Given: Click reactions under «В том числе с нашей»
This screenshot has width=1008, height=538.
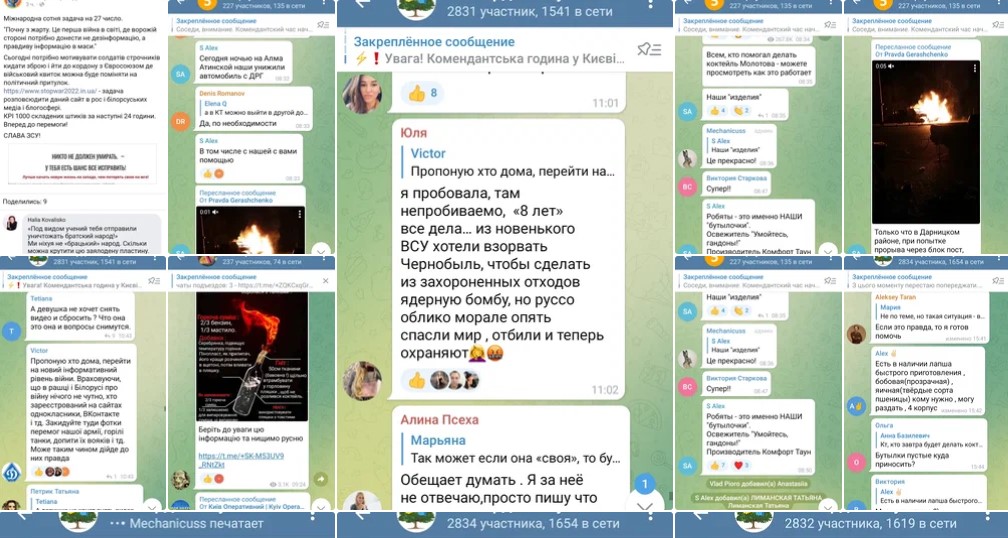Looking at the screenshot, I should 213,174.
